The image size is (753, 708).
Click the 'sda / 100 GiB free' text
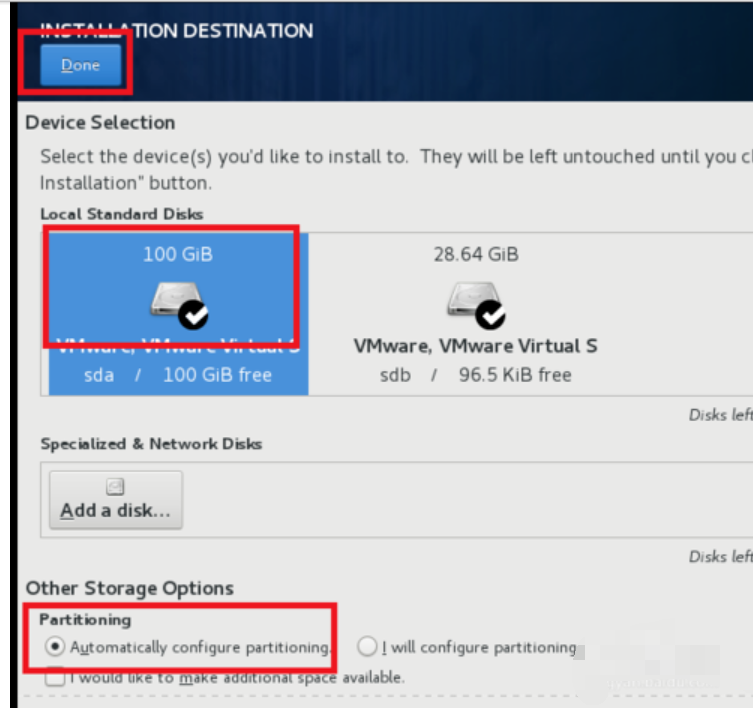click(176, 375)
